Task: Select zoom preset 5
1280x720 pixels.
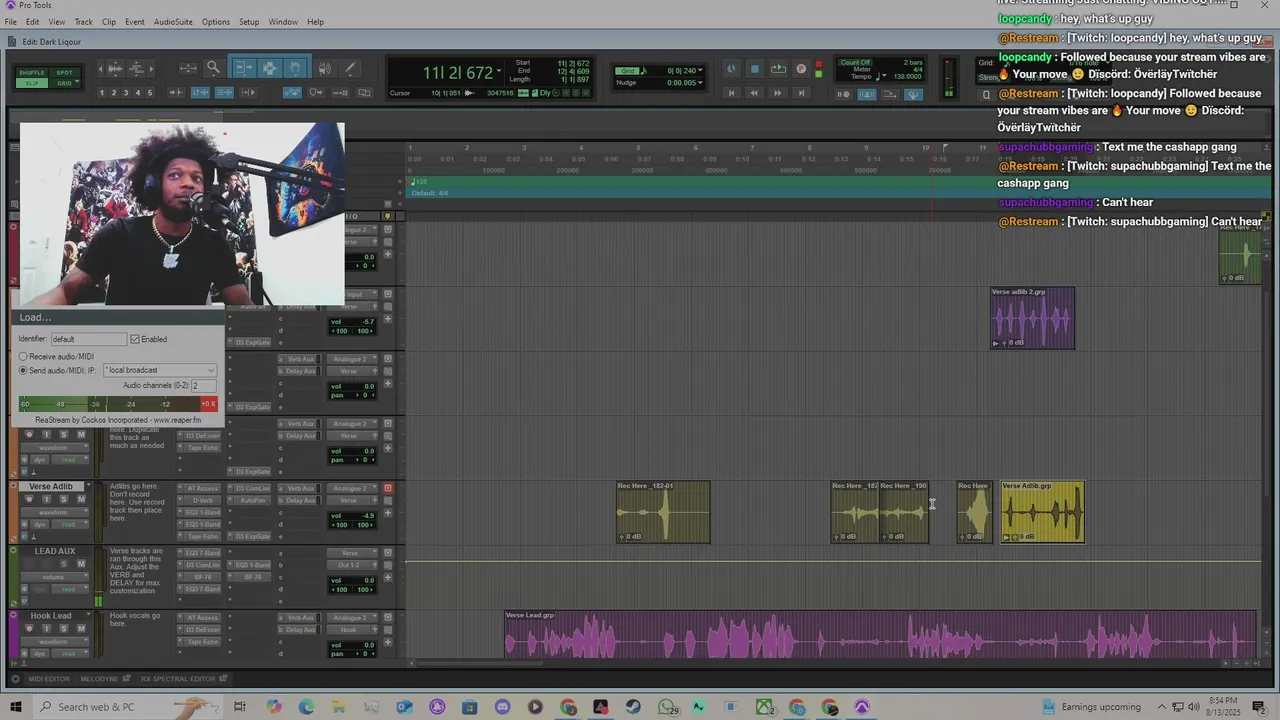Action: 150,93
